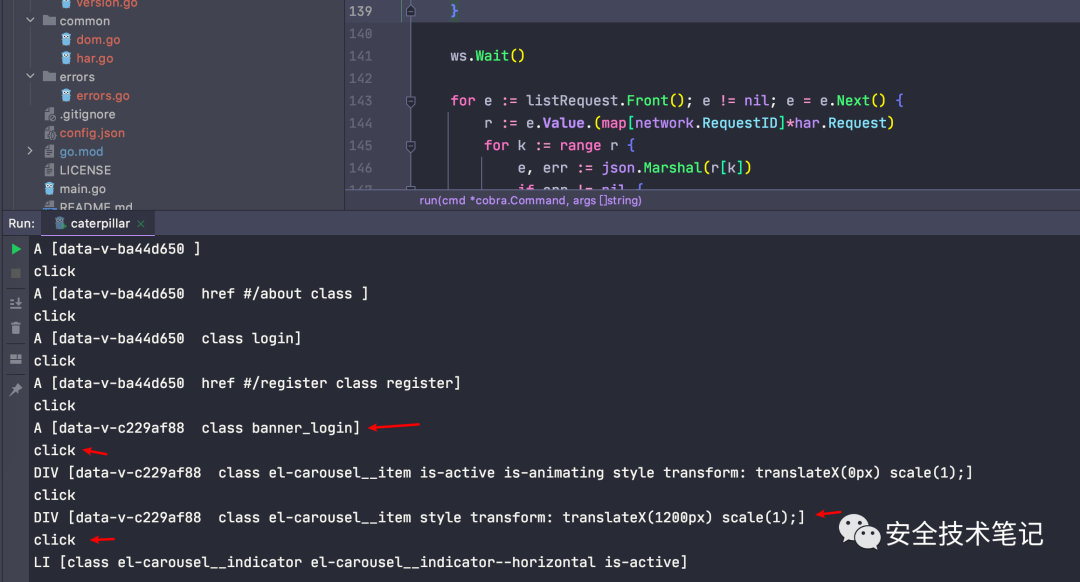Pin the Run tab with pin icon

(x=16, y=390)
